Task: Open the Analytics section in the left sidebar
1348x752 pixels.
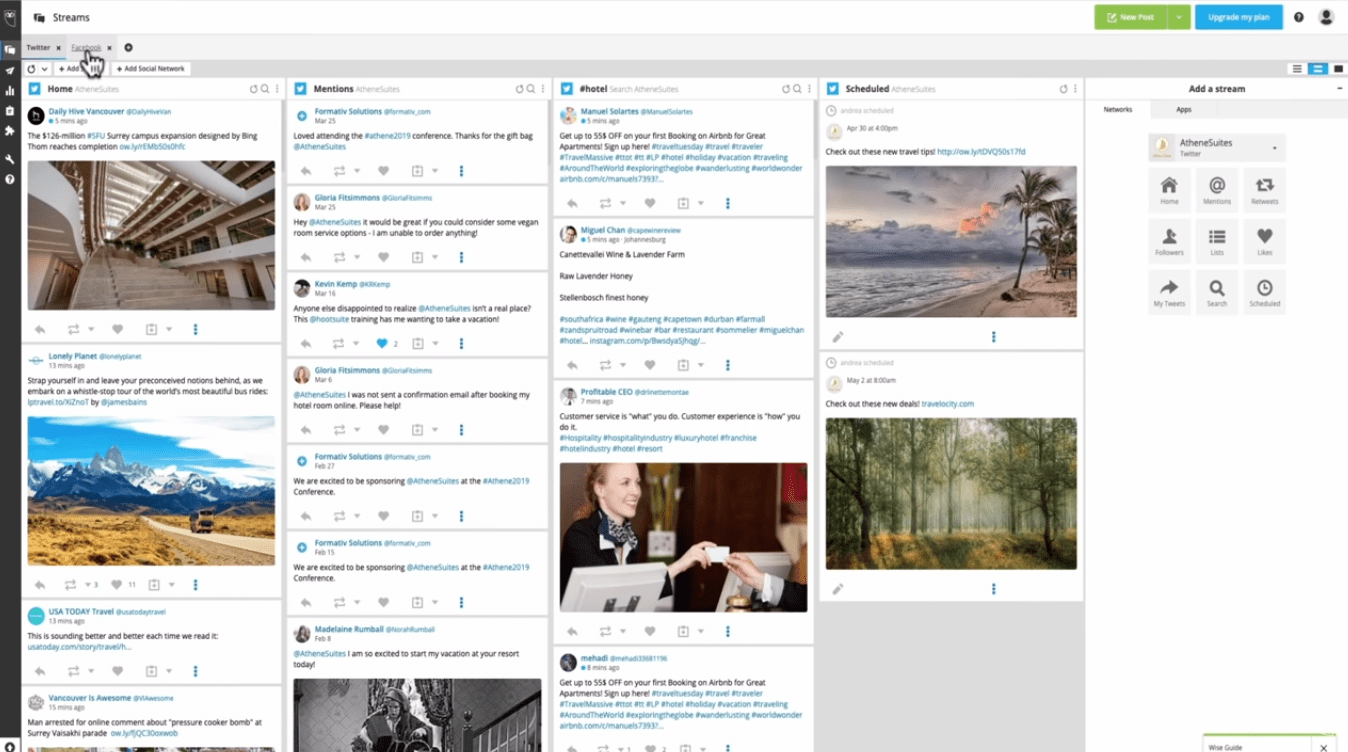Action: [10, 90]
